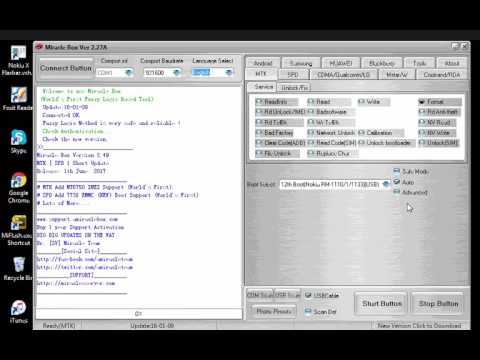The height and width of the screenshot is (360, 480).
Task: Click the Connect Button
Action: point(66,68)
